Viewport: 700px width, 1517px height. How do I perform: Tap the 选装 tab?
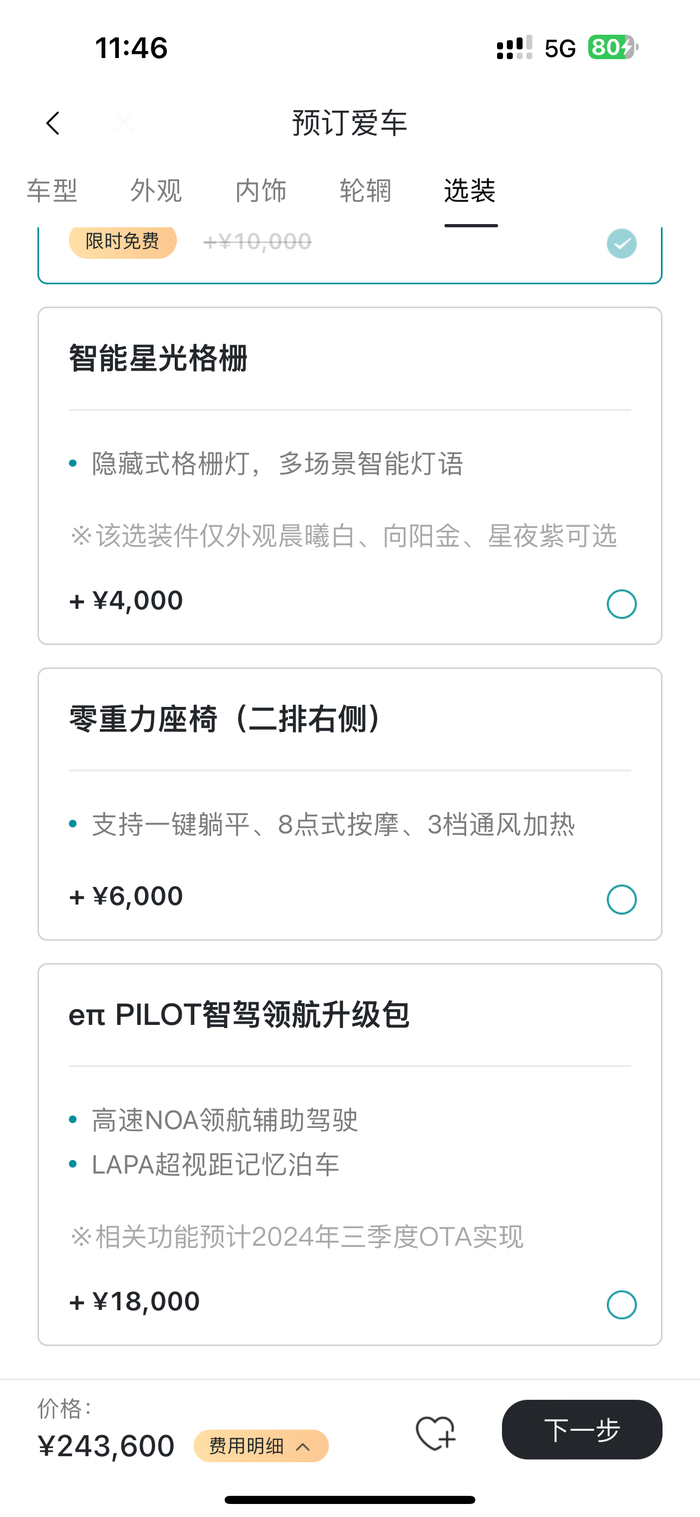470,190
